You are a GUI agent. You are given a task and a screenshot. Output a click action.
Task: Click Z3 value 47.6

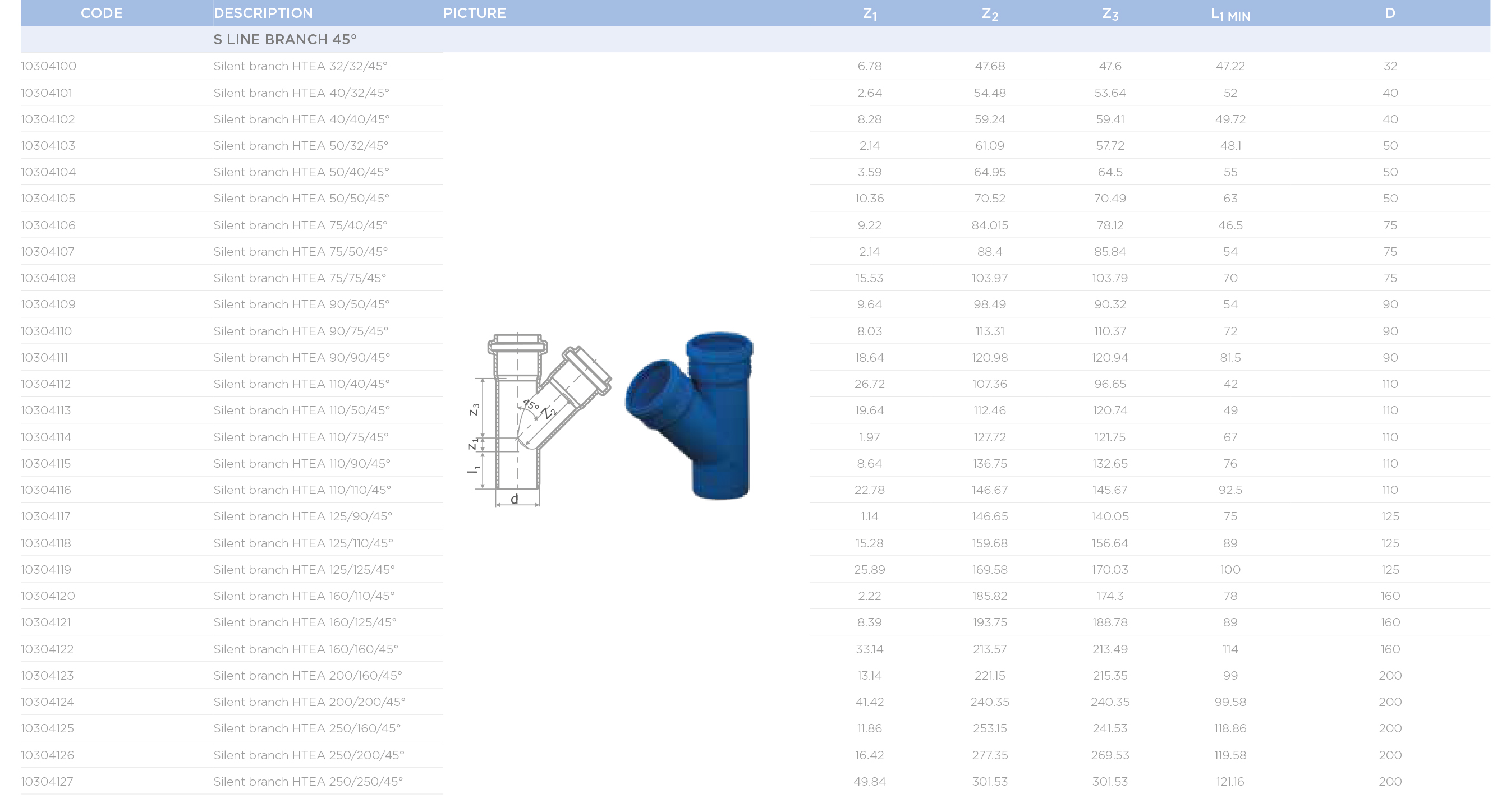1110,66
